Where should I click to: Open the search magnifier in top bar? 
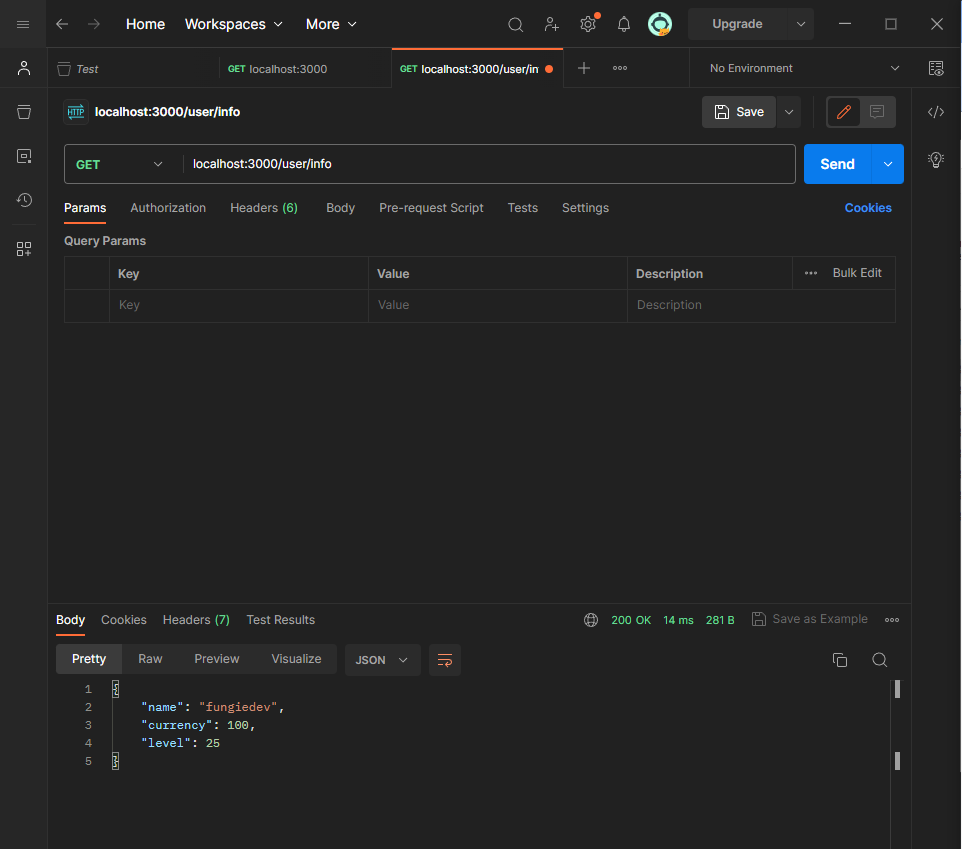515,25
